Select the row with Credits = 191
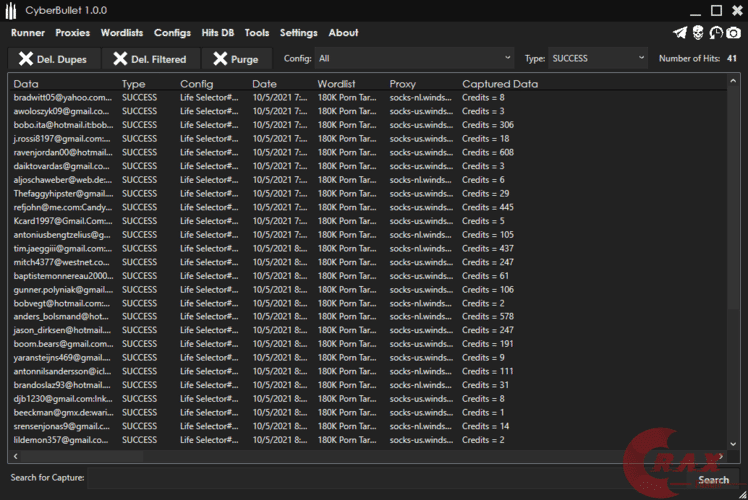Viewport: 748px width, 500px height. tap(367, 344)
